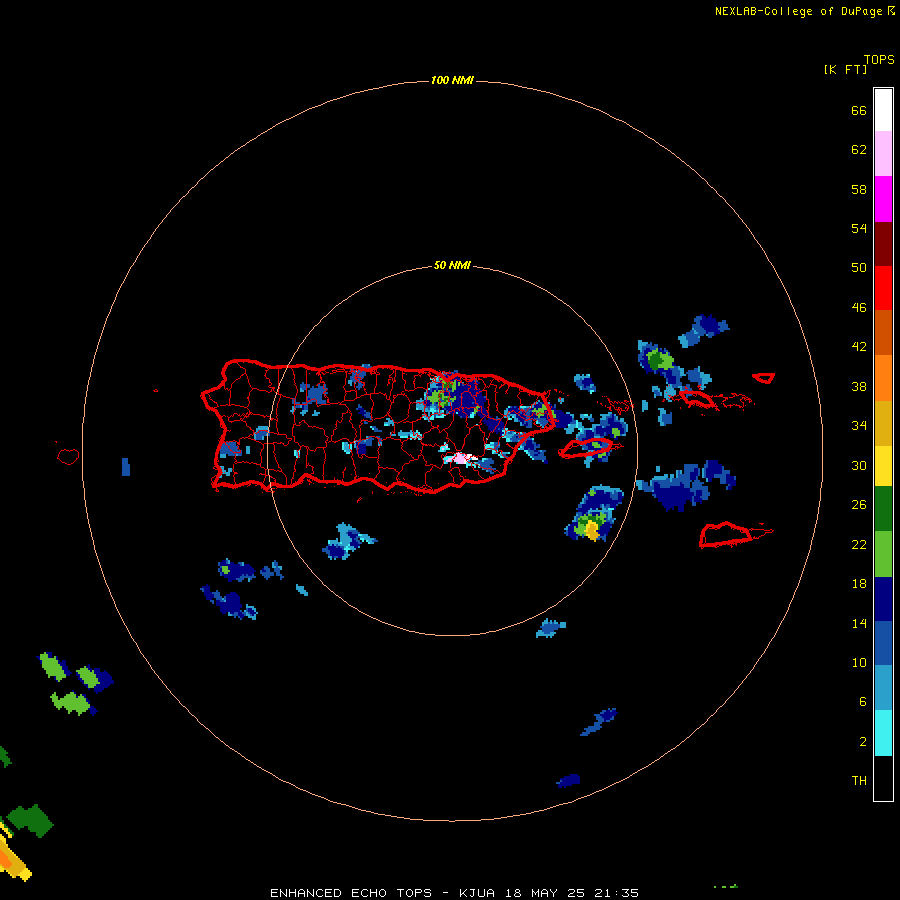900x900 pixels.
Task: Click the bright red 46-50 kft legend swatch
Action: [883, 288]
